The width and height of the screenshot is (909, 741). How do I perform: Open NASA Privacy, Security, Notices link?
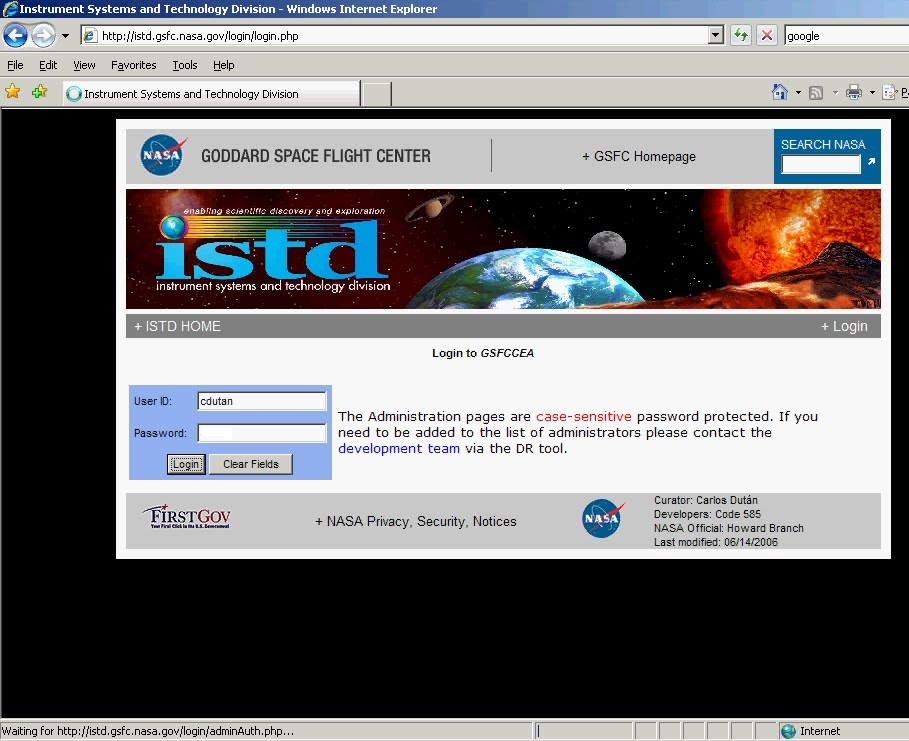(416, 521)
